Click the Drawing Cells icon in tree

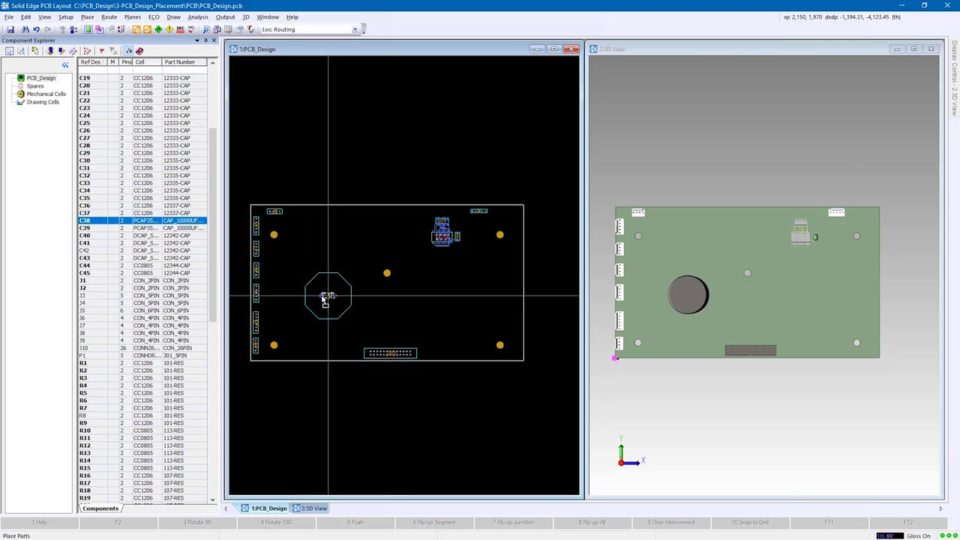coord(19,102)
